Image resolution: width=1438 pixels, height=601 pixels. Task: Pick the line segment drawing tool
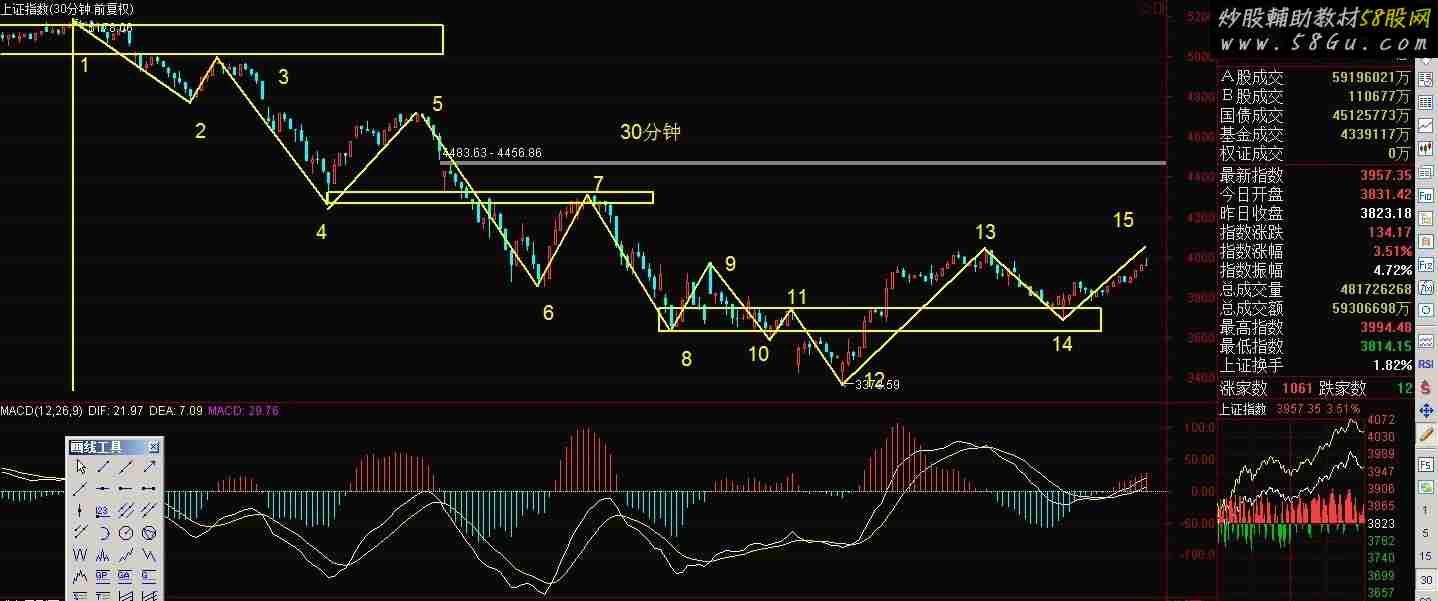pyautogui.click(x=103, y=467)
